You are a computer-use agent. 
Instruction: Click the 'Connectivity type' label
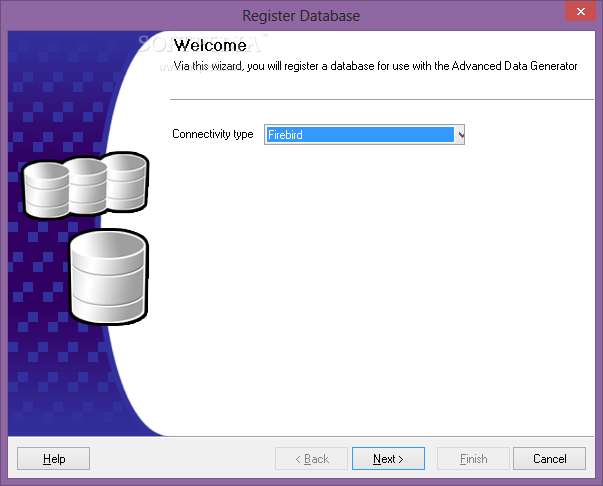pyautogui.click(x=213, y=134)
